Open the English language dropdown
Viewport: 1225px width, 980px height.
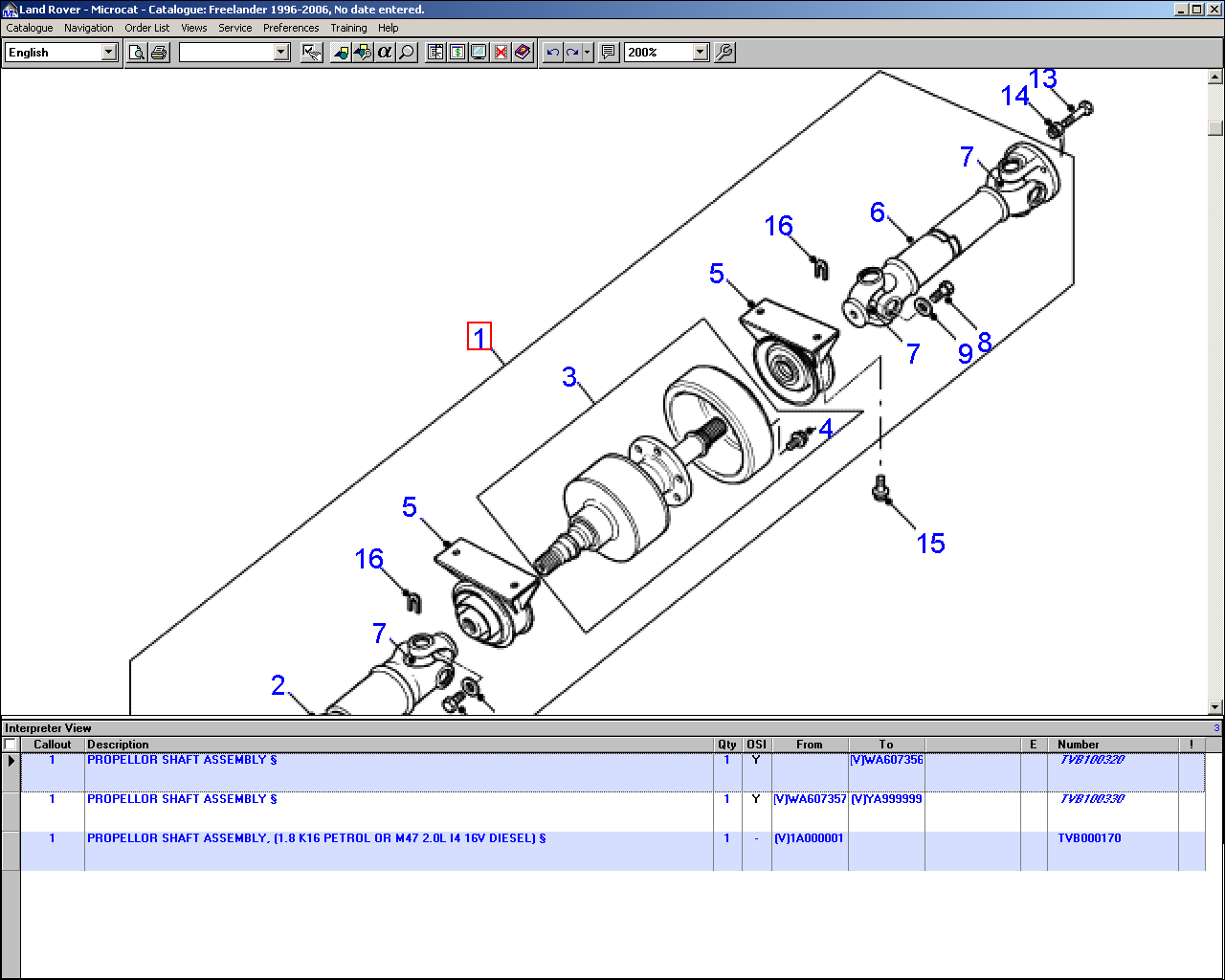pyautogui.click(x=108, y=53)
